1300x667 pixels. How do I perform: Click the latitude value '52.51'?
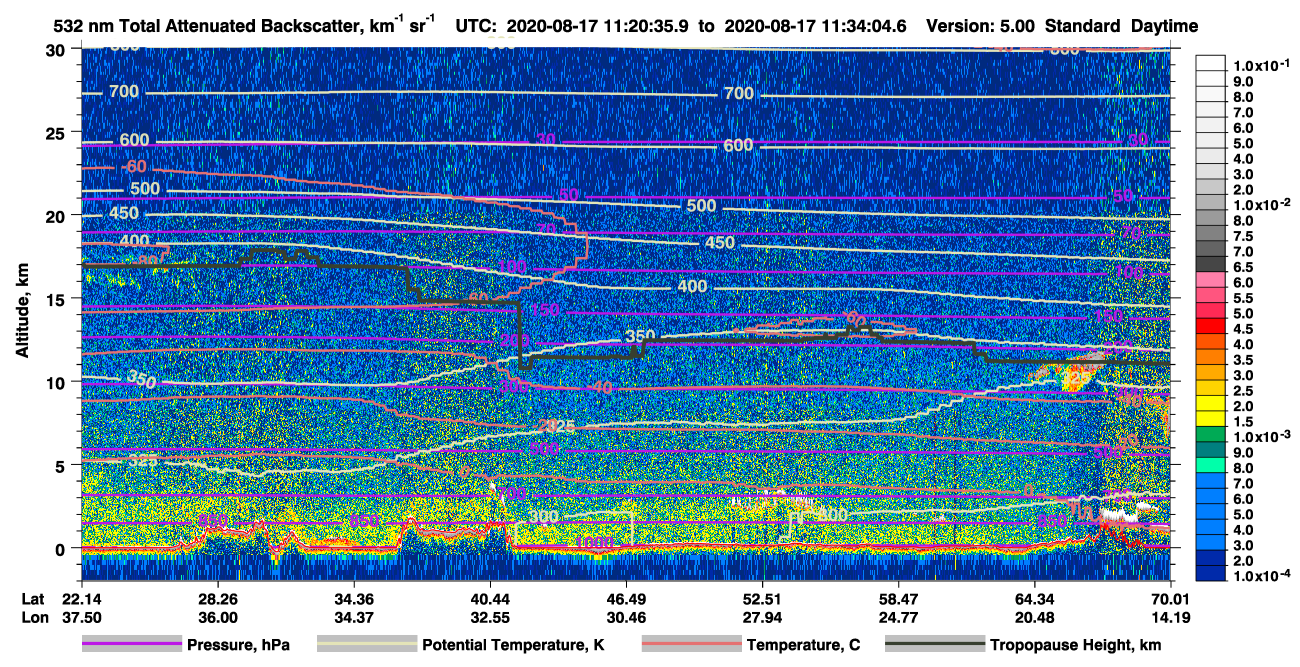point(762,598)
